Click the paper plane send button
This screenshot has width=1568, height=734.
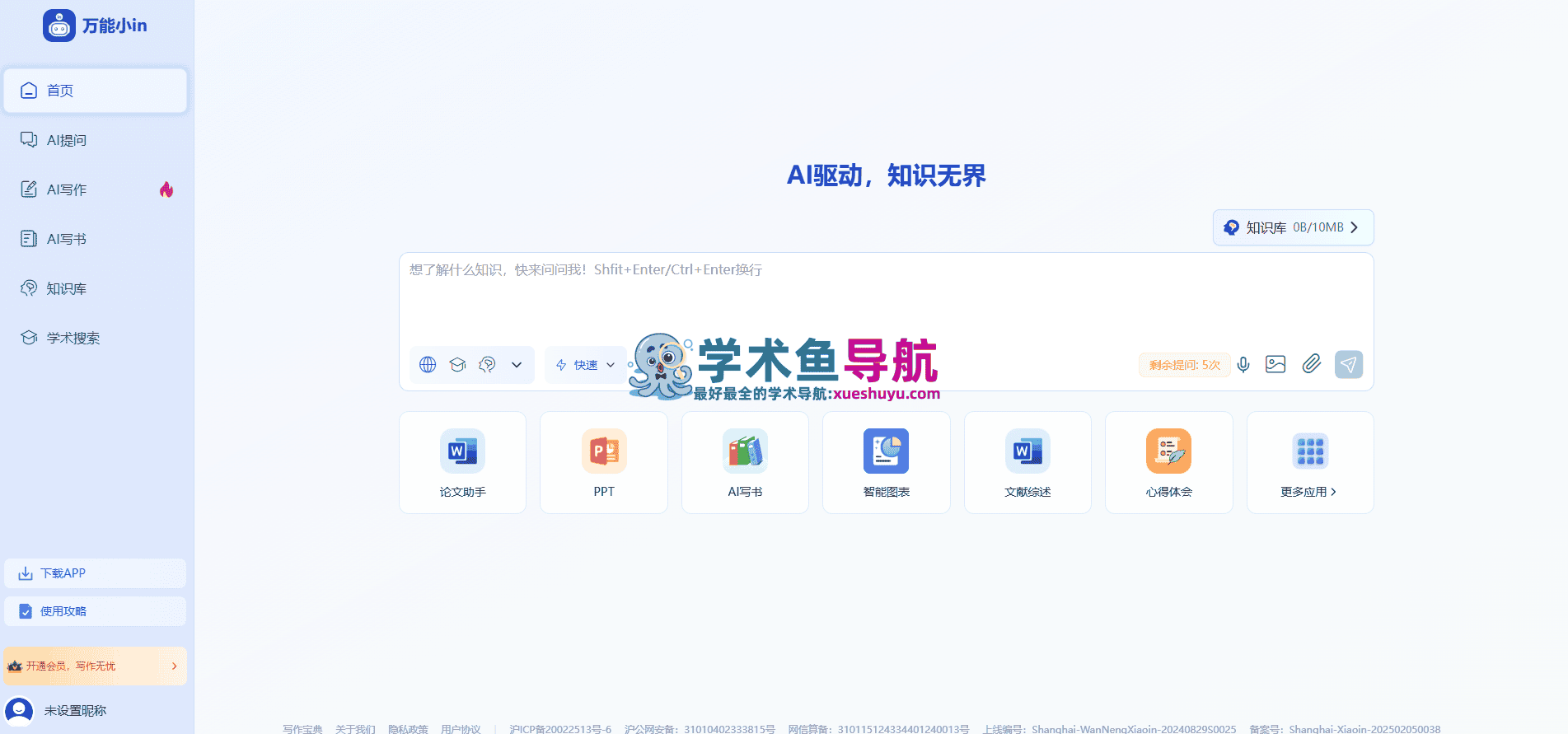(x=1349, y=364)
